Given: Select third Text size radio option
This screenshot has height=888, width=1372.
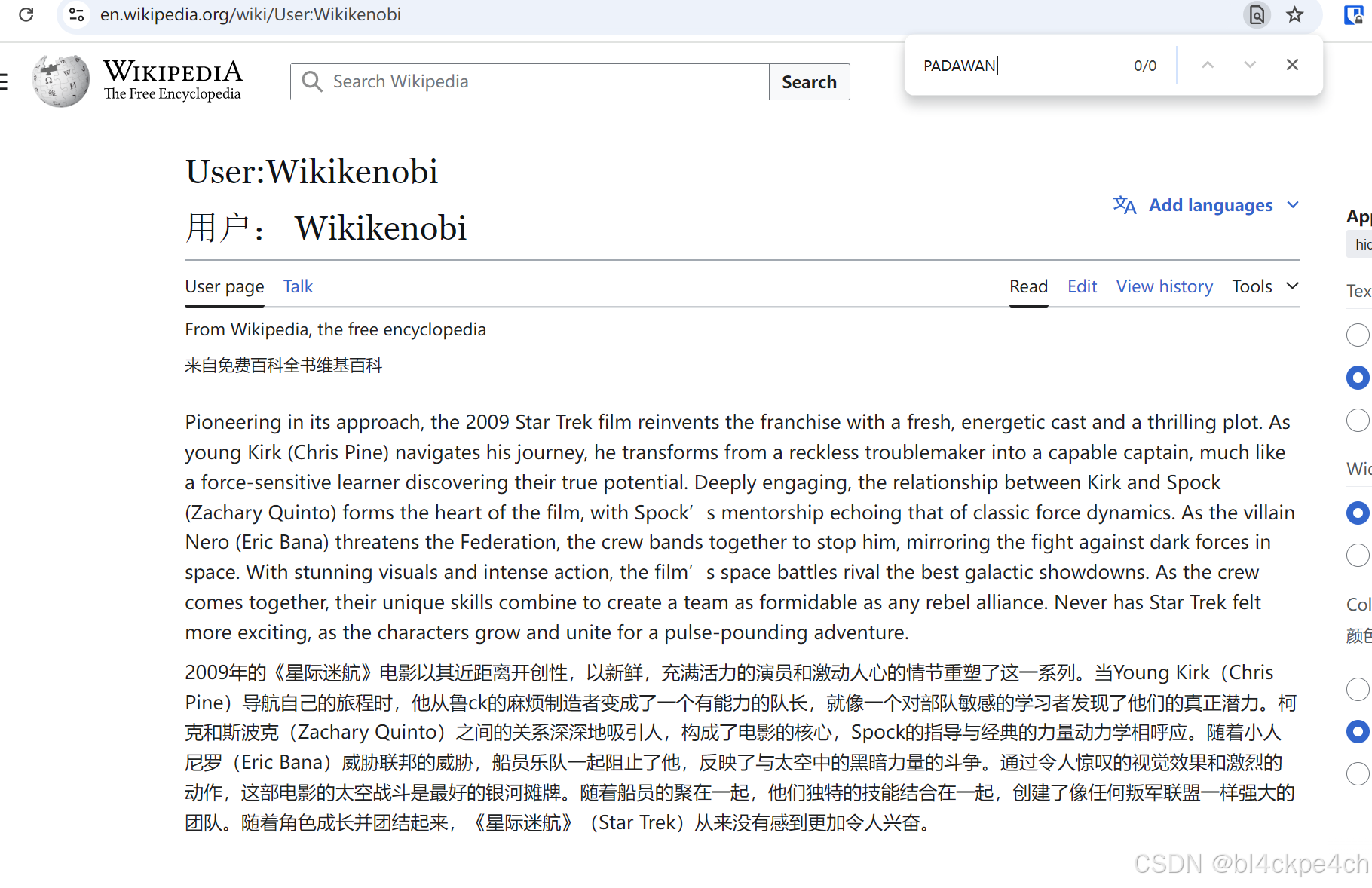Looking at the screenshot, I should point(1358,420).
